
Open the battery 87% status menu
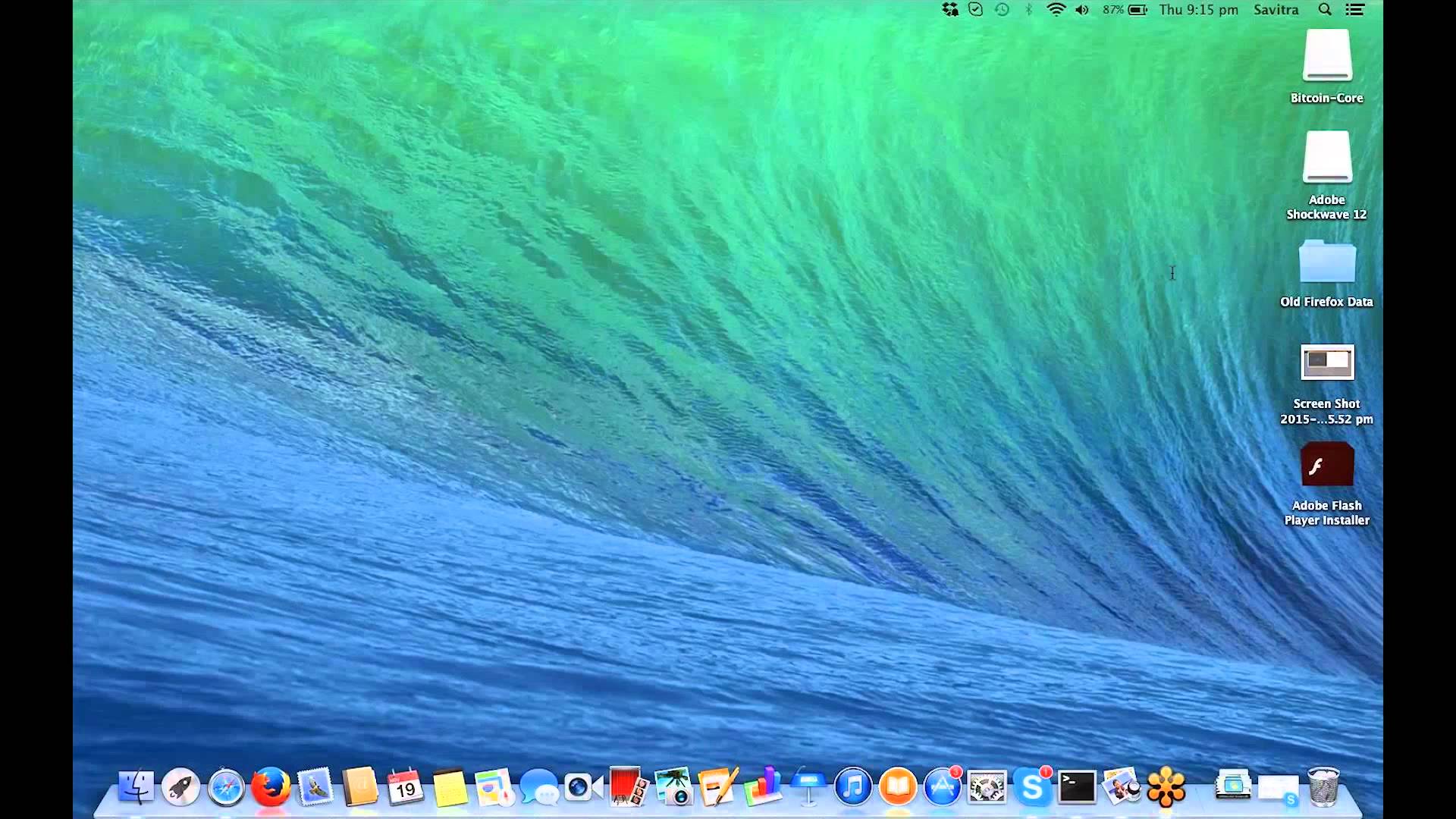click(x=1125, y=10)
